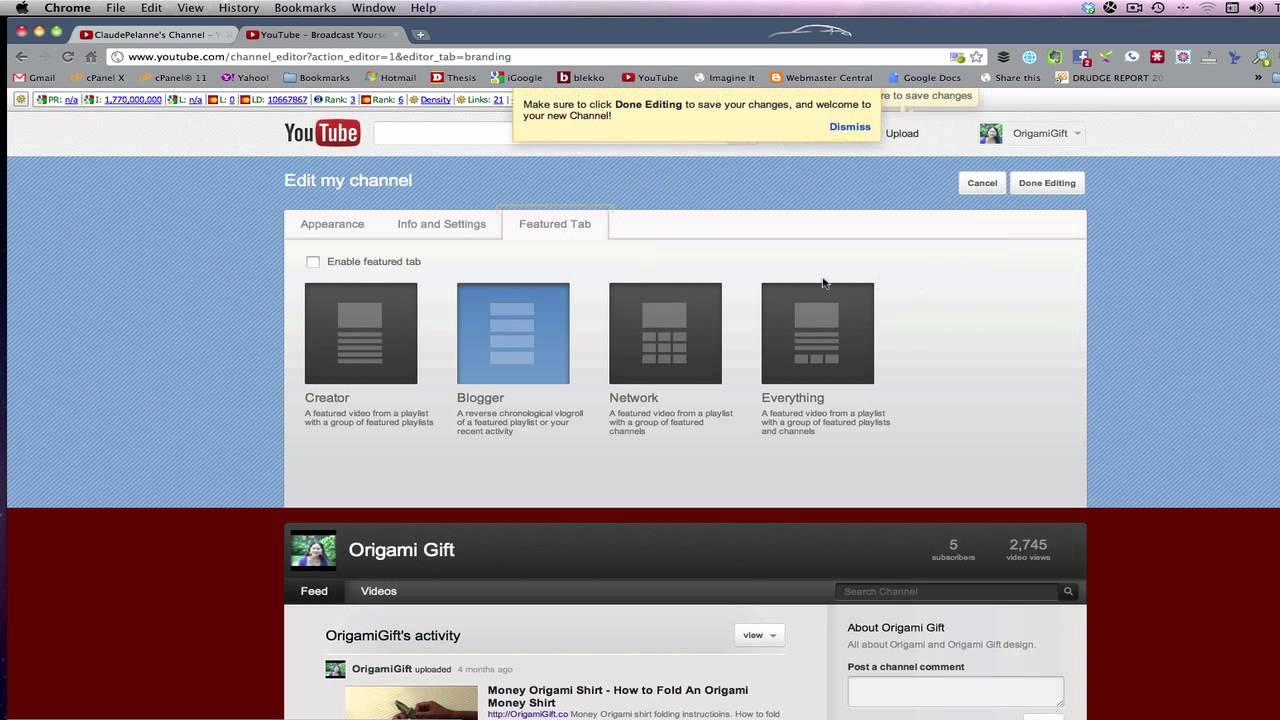Open Dropbox icon in the Mac menu bar

click(x=1089, y=8)
